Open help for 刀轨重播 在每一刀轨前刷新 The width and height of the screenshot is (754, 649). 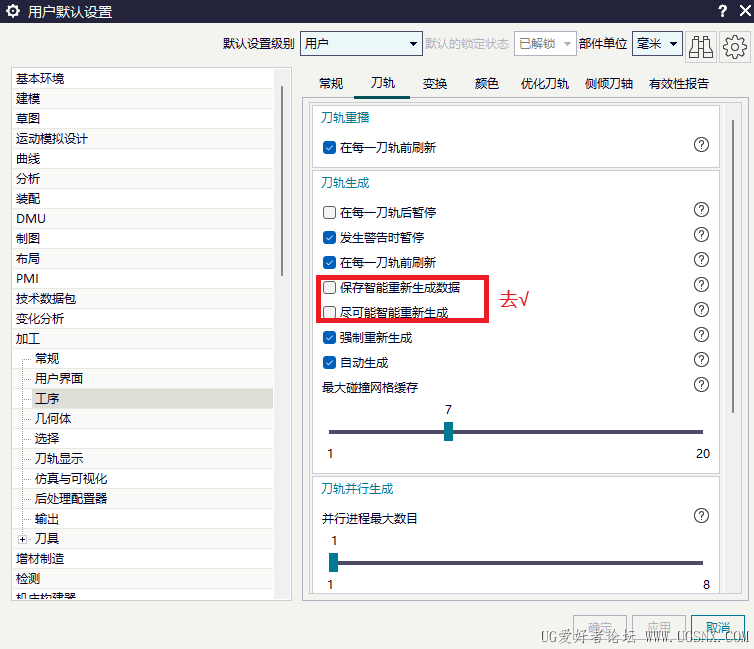(701, 144)
